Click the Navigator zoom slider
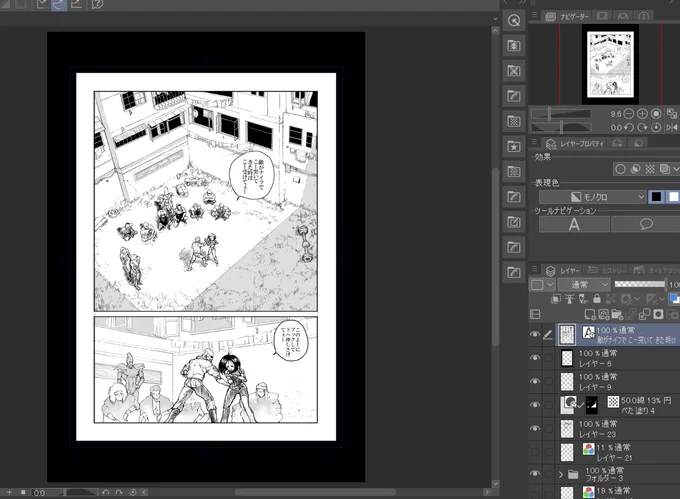This screenshot has height=499, width=680. coord(561,114)
